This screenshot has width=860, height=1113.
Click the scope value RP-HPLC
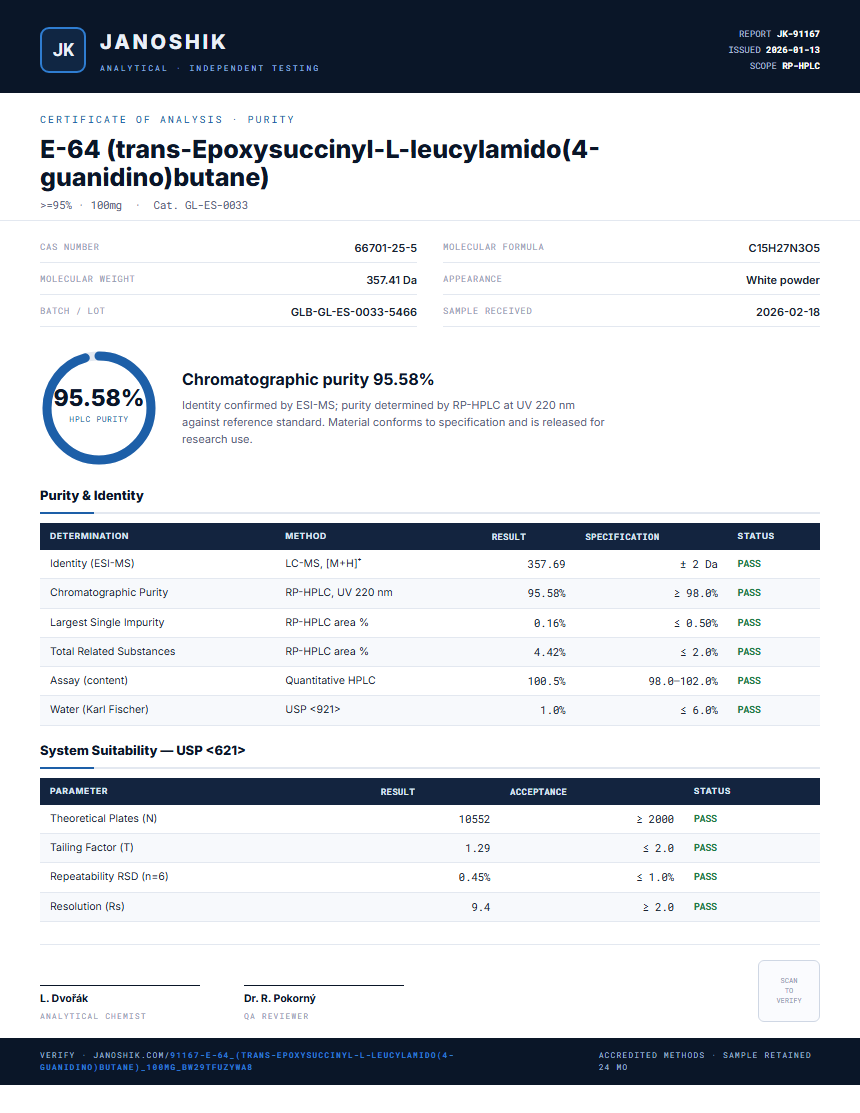click(801, 66)
